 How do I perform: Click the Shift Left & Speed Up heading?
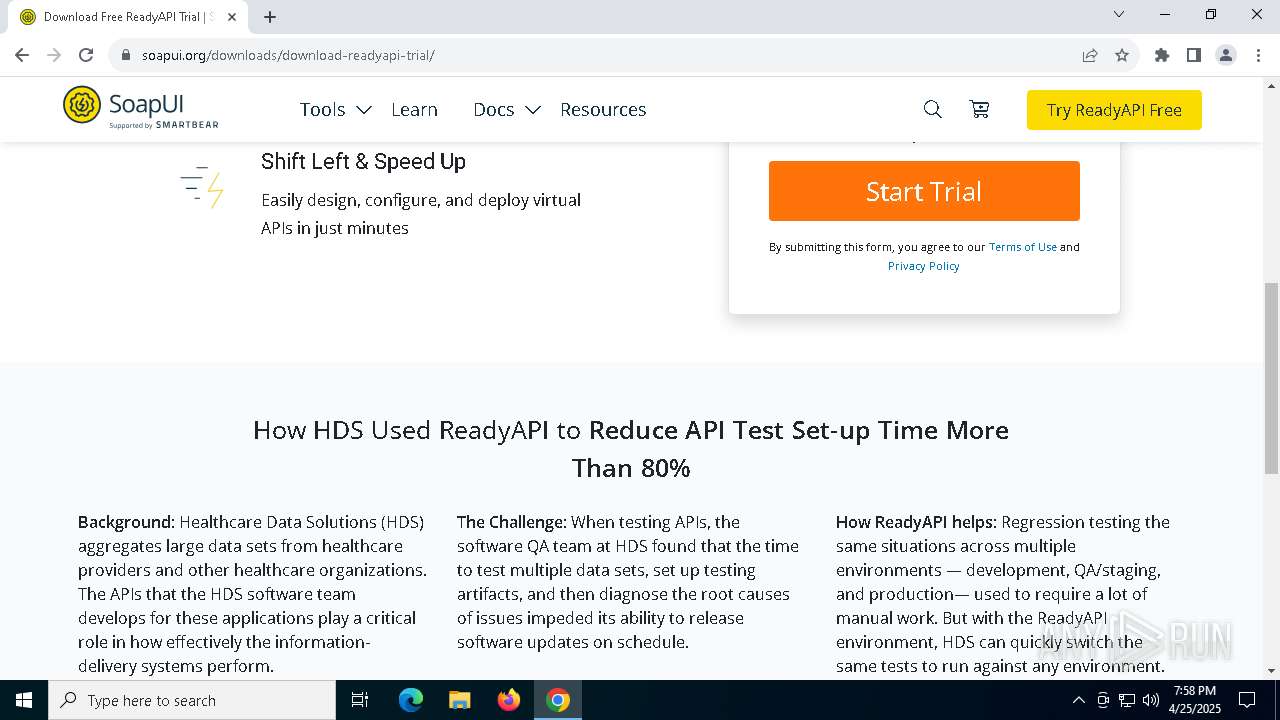click(363, 161)
